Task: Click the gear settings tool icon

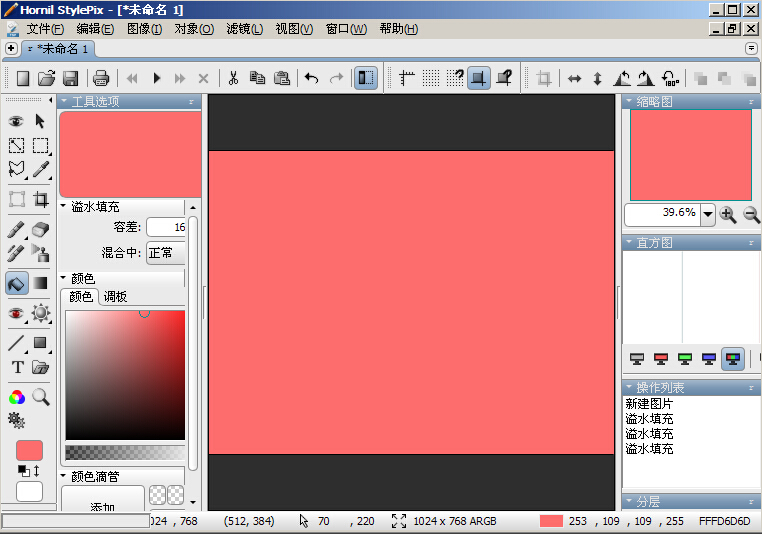Action: [17, 421]
